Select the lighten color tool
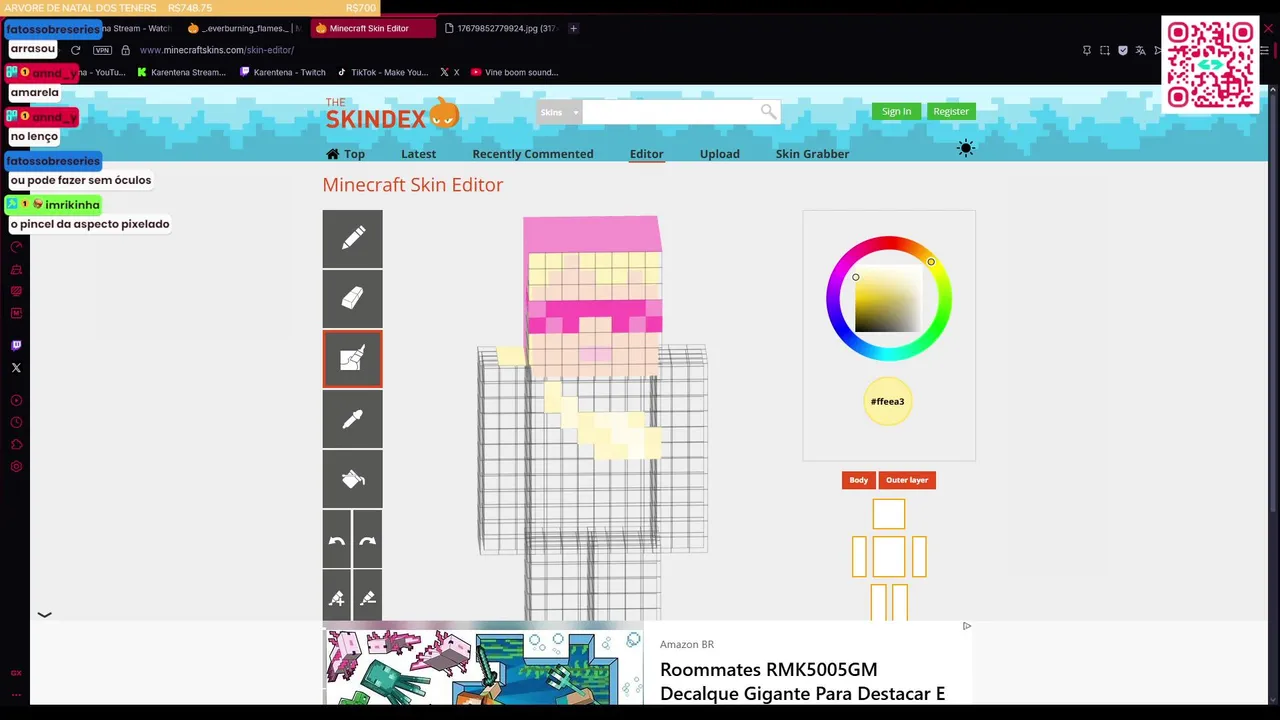Screen dimensions: 1280x720 pos(337,597)
